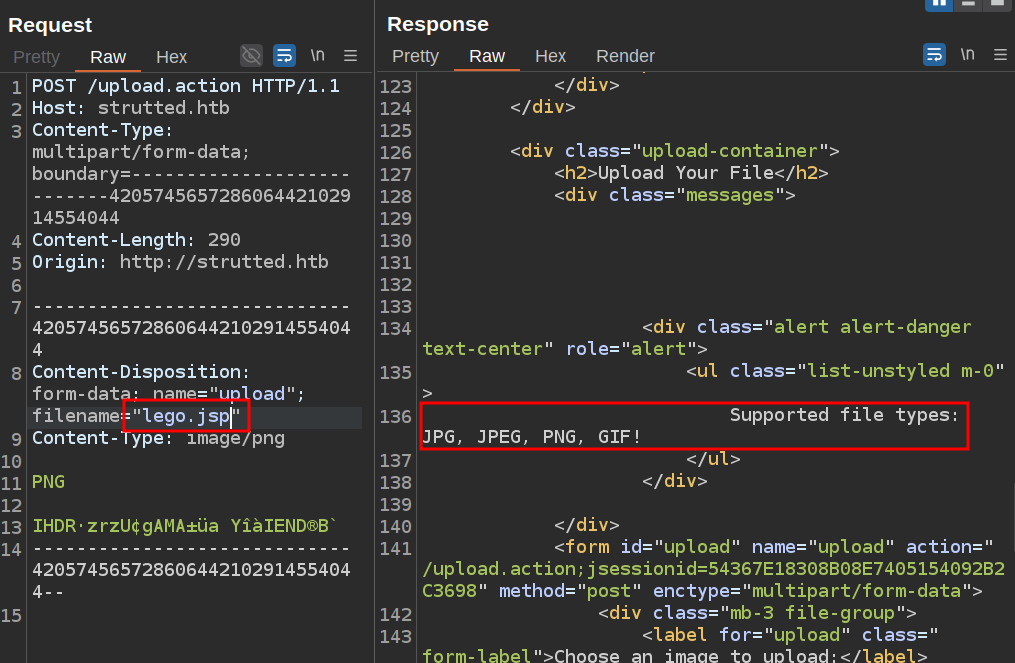Show non-printable characters (\n) in Response panel
1015x663 pixels.
click(967, 55)
